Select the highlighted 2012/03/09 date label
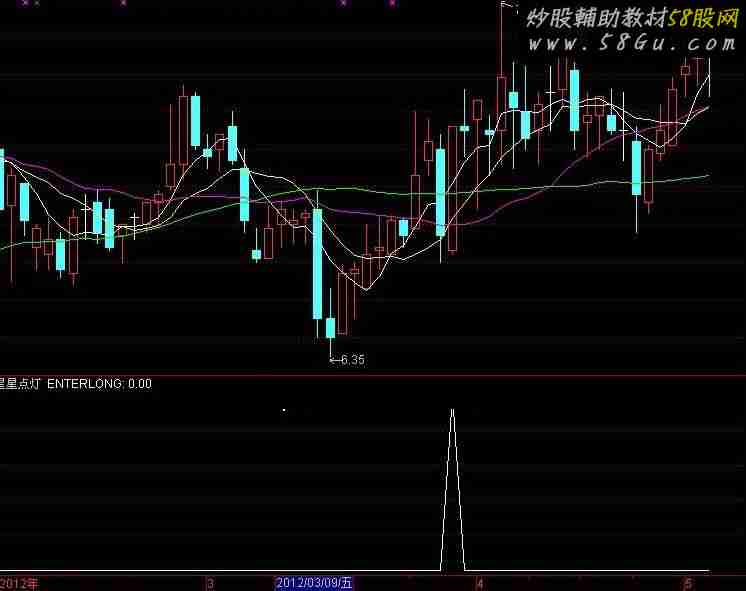 (x=314, y=582)
